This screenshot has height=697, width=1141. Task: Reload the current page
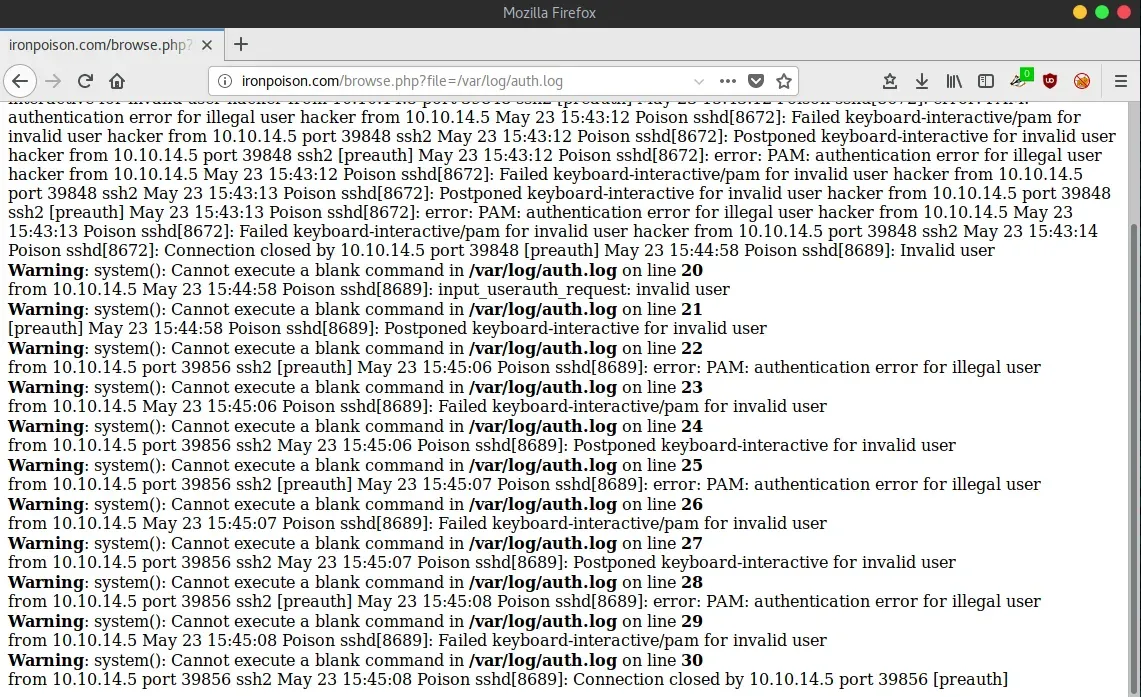(x=85, y=81)
